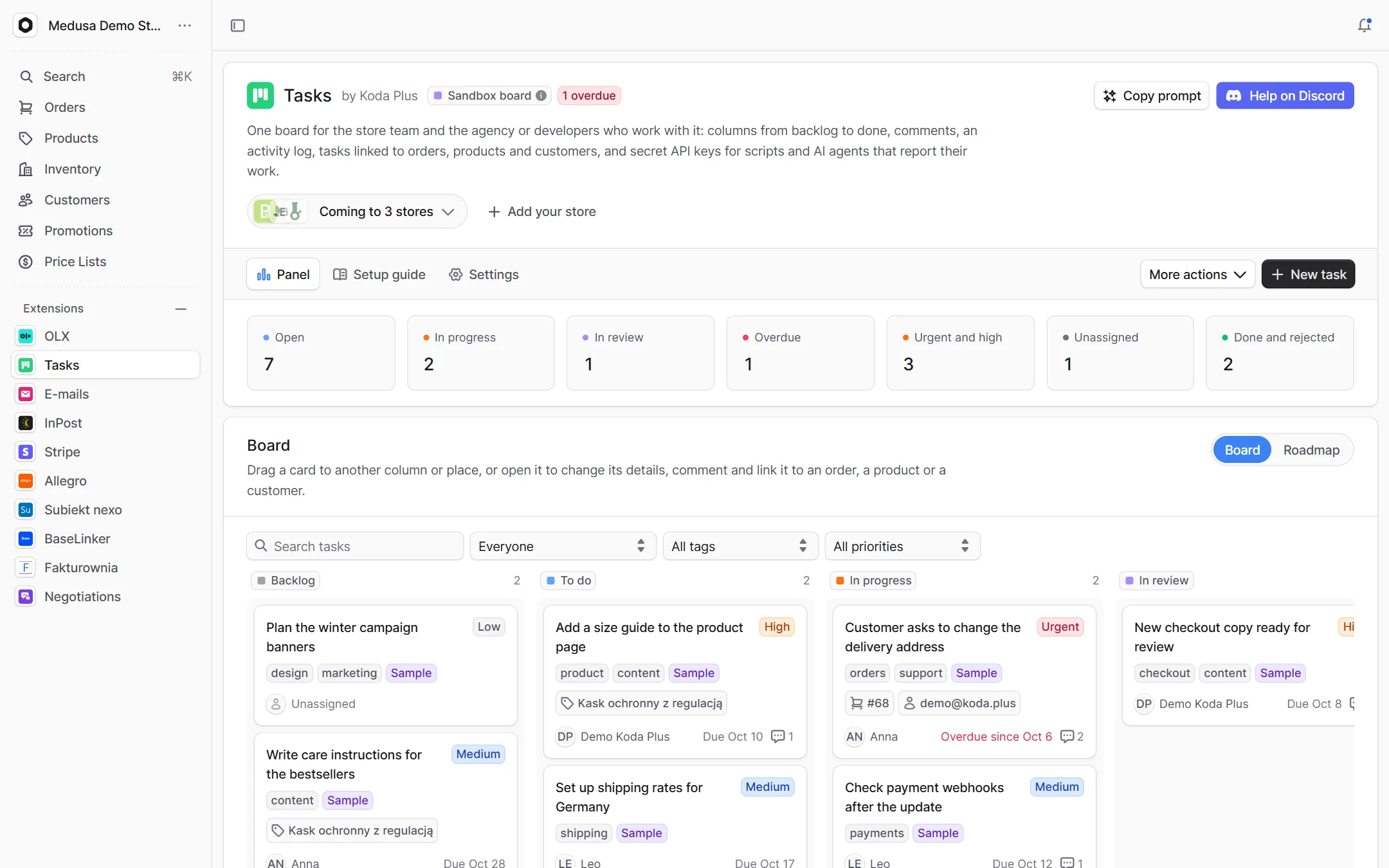1389x868 pixels.
Task: Click the Copy prompt button
Action: (x=1152, y=96)
